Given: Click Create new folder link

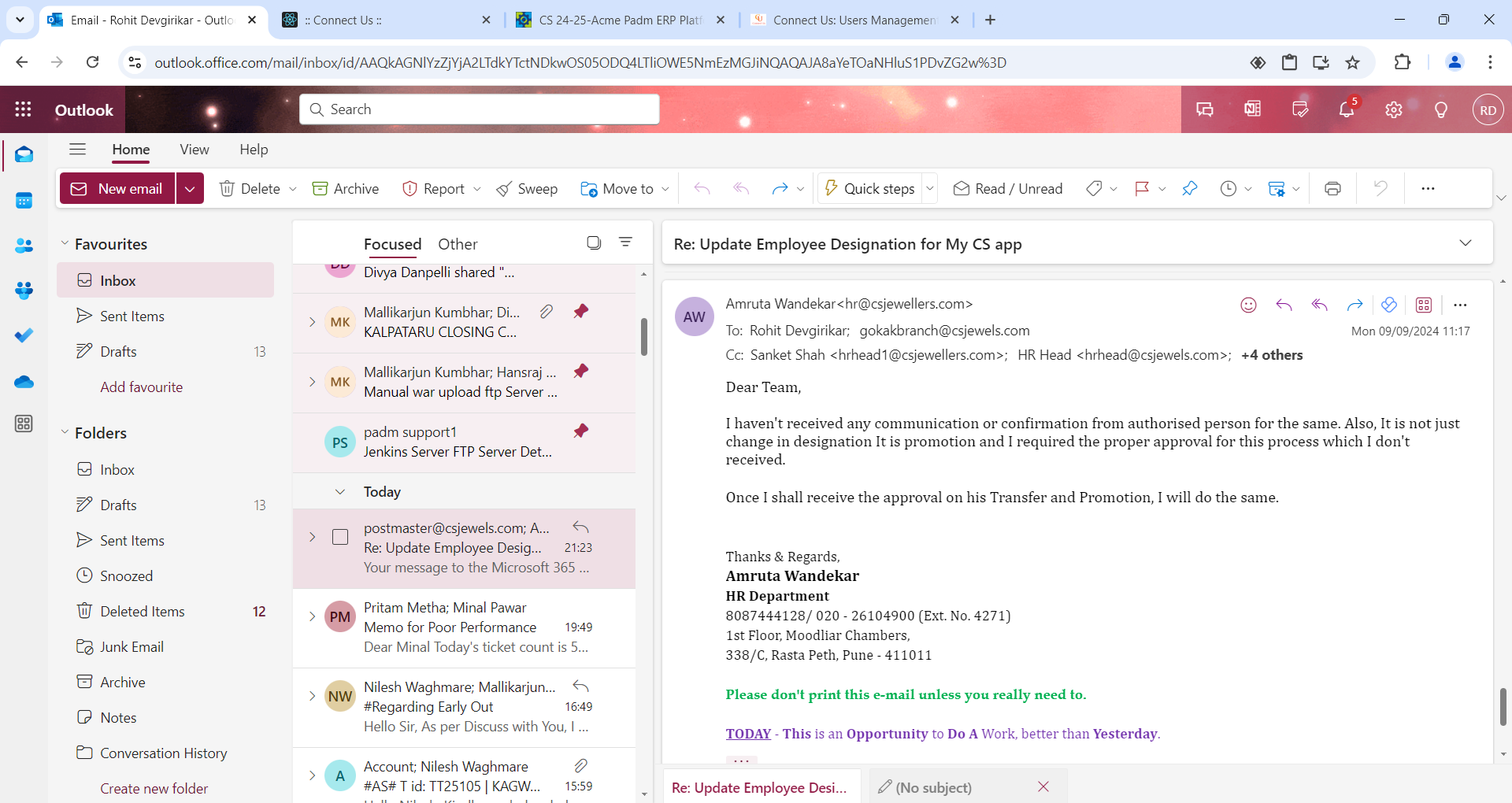Looking at the screenshot, I should [154, 788].
